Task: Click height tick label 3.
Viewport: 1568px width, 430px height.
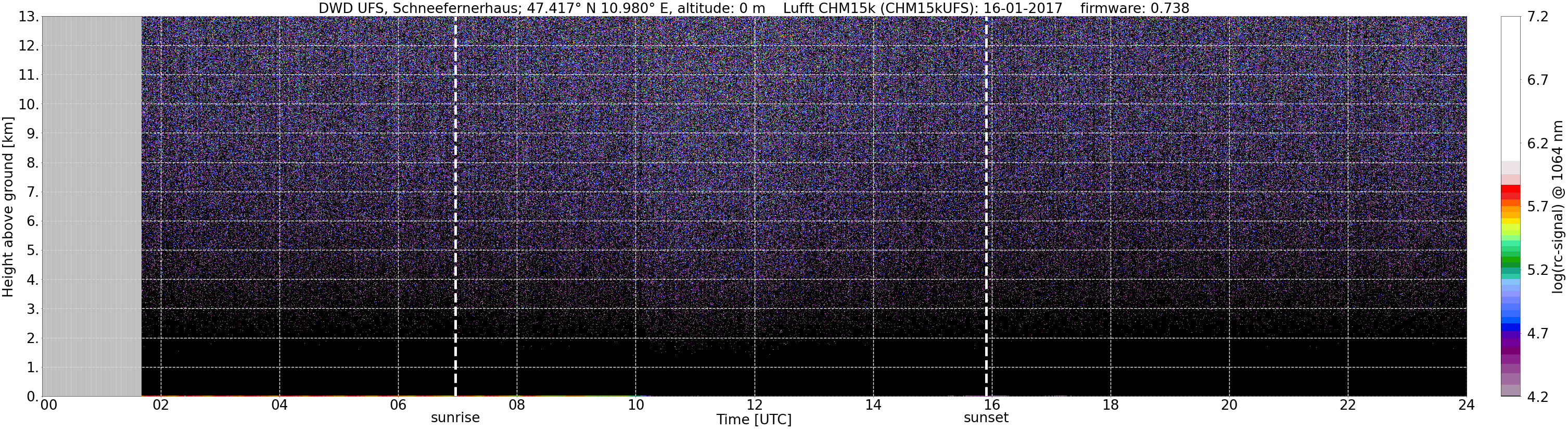Action: click(33, 309)
